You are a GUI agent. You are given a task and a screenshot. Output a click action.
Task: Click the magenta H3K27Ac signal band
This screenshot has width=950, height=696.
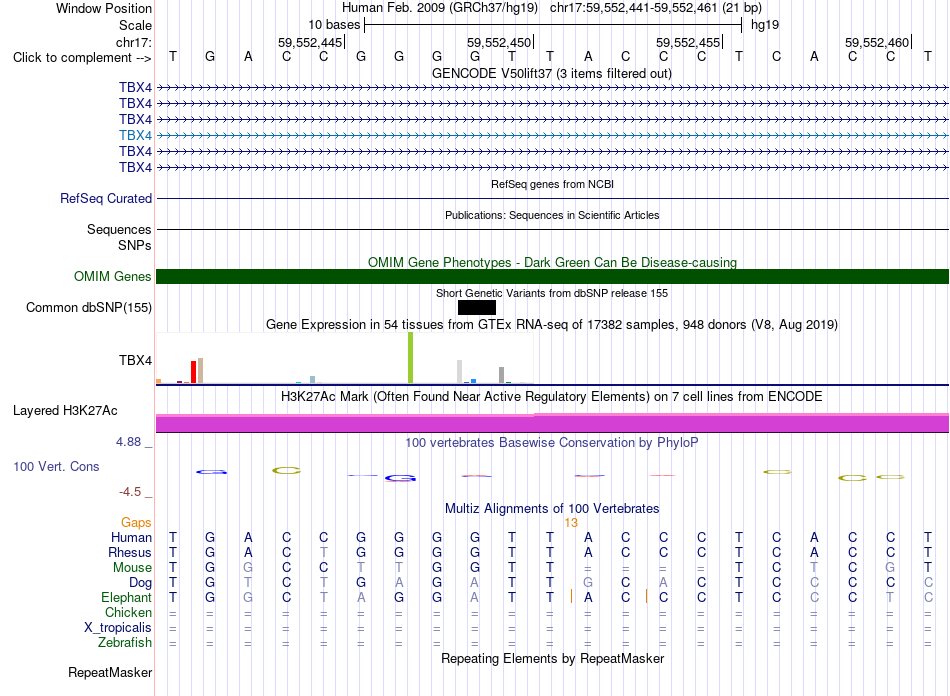tap(552, 423)
